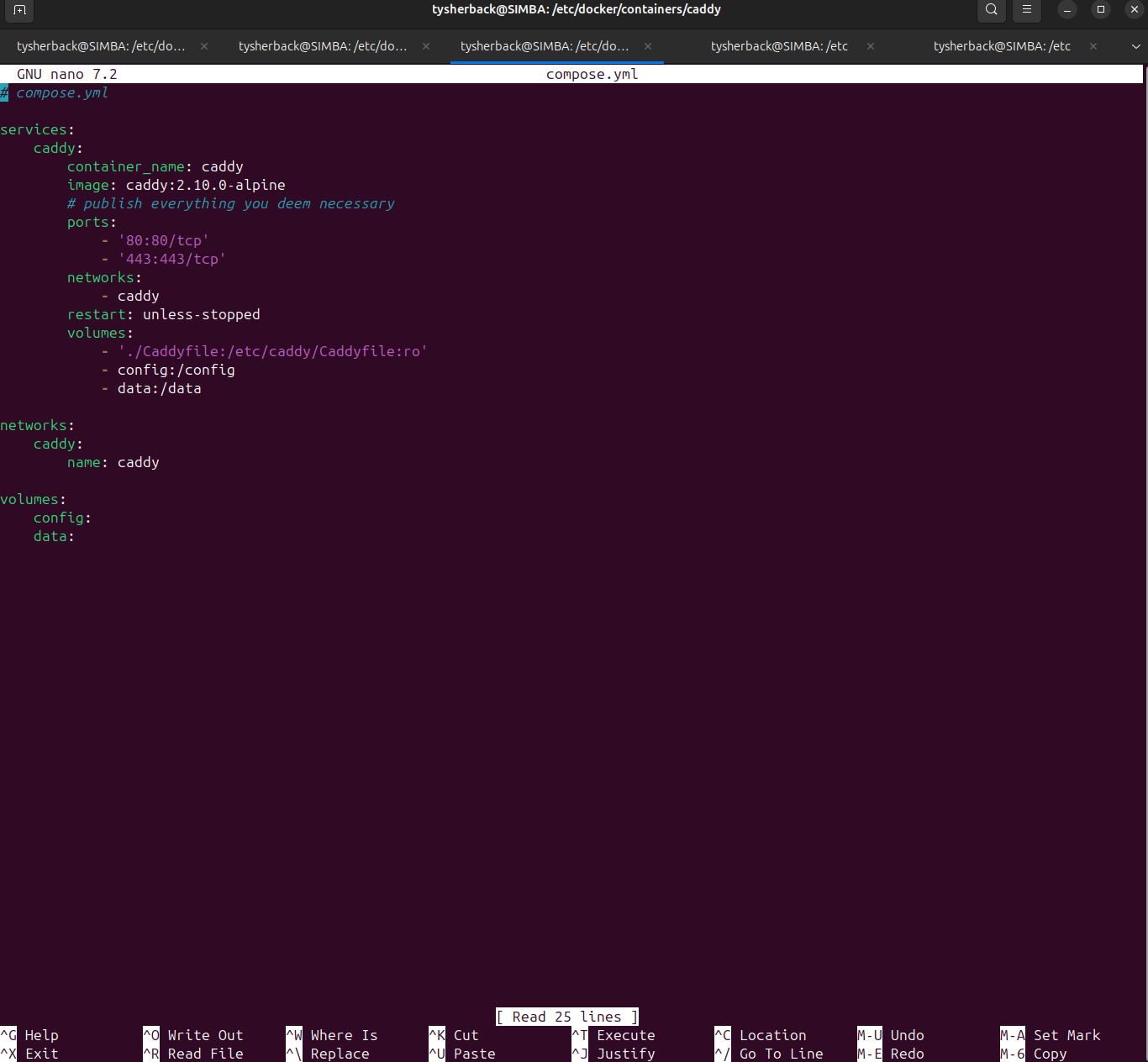Viewport: 1148px width, 1062px height.
Task: Open the hamburger menu in the title bar
Action: pyautogui.click(x=1026, y=10)
